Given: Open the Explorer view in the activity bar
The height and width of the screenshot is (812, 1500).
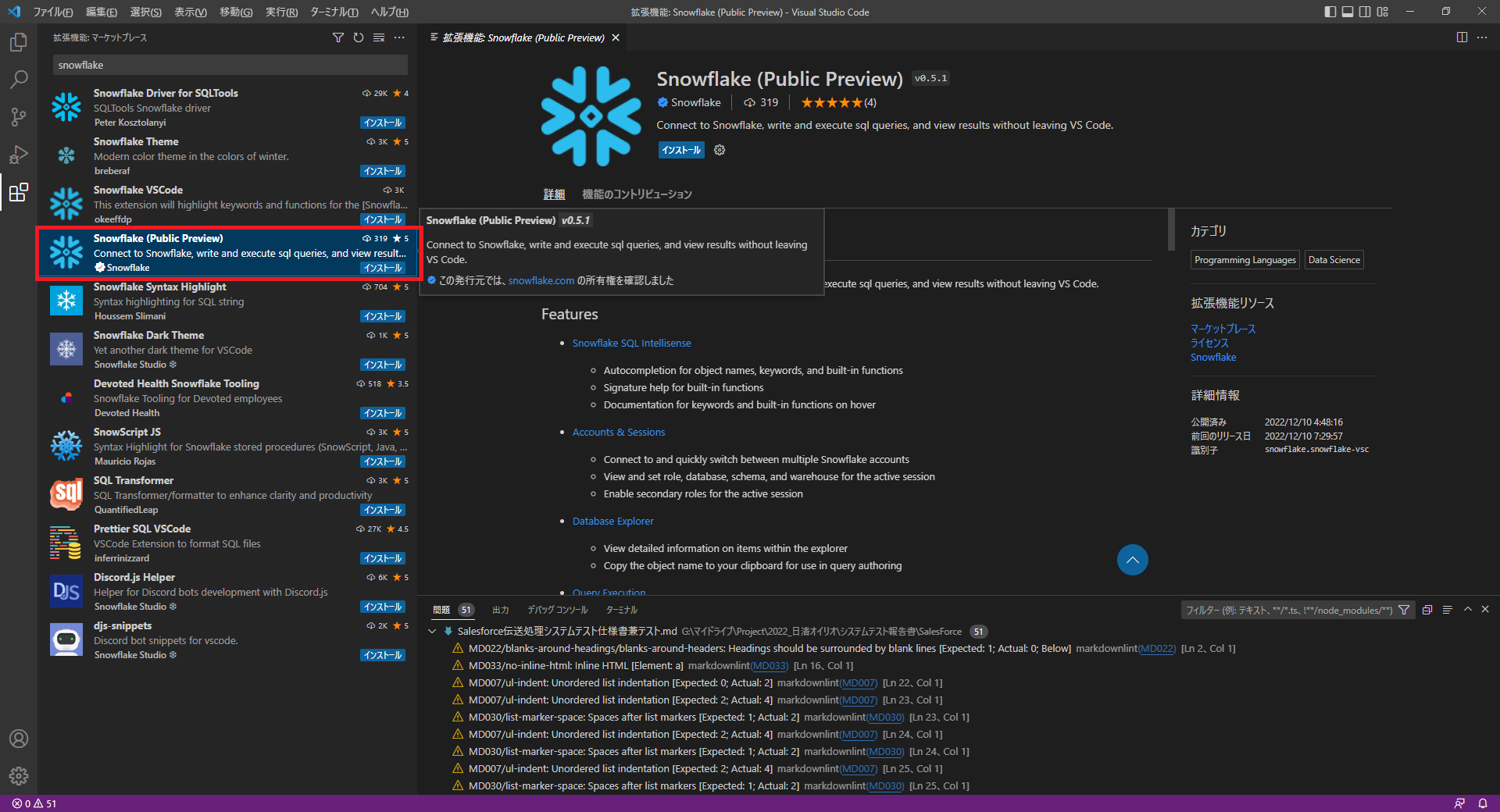Looking at the screenshot, I should (19, 42).
